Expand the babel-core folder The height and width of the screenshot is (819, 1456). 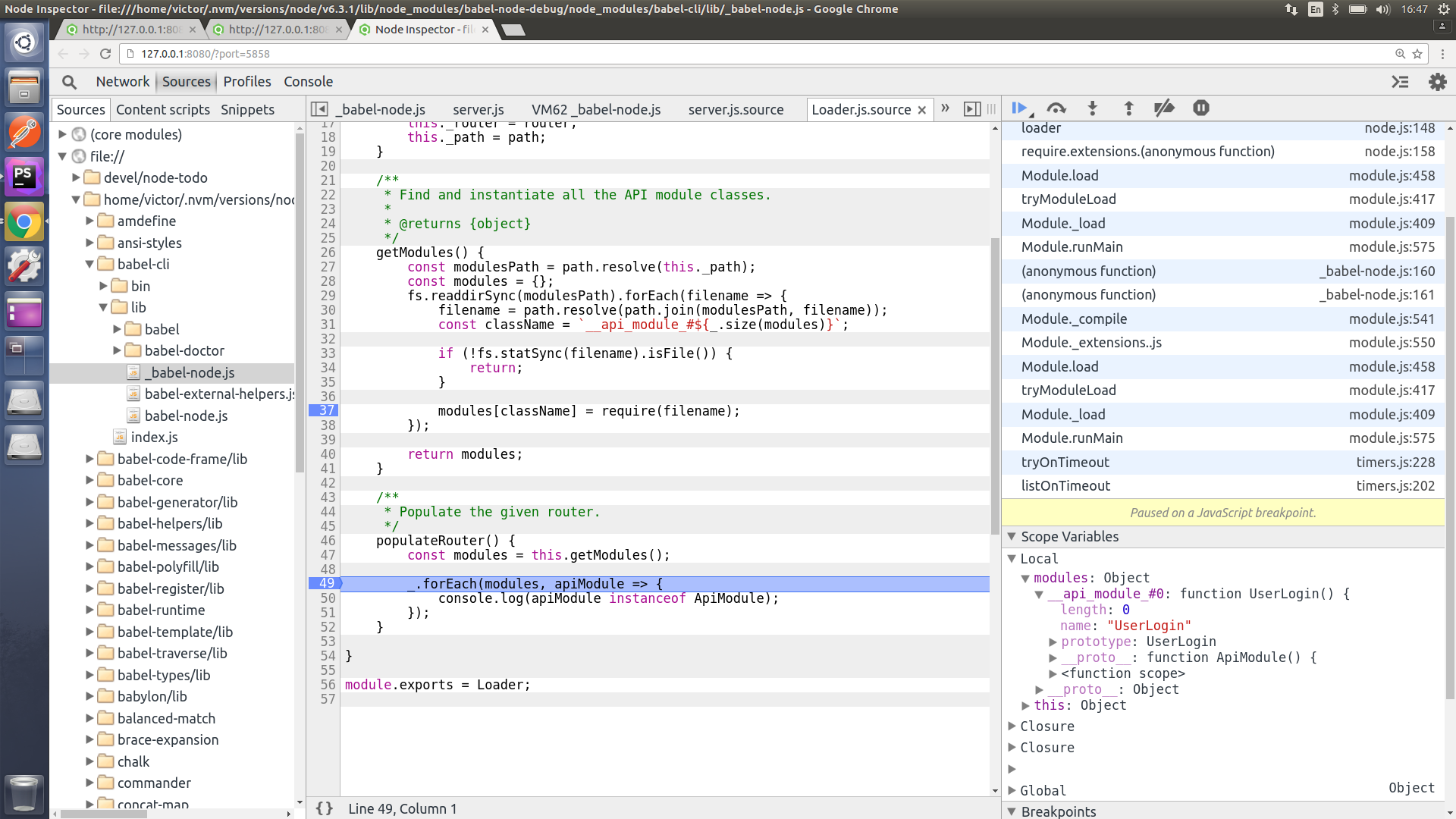click(x=89, y=480)
